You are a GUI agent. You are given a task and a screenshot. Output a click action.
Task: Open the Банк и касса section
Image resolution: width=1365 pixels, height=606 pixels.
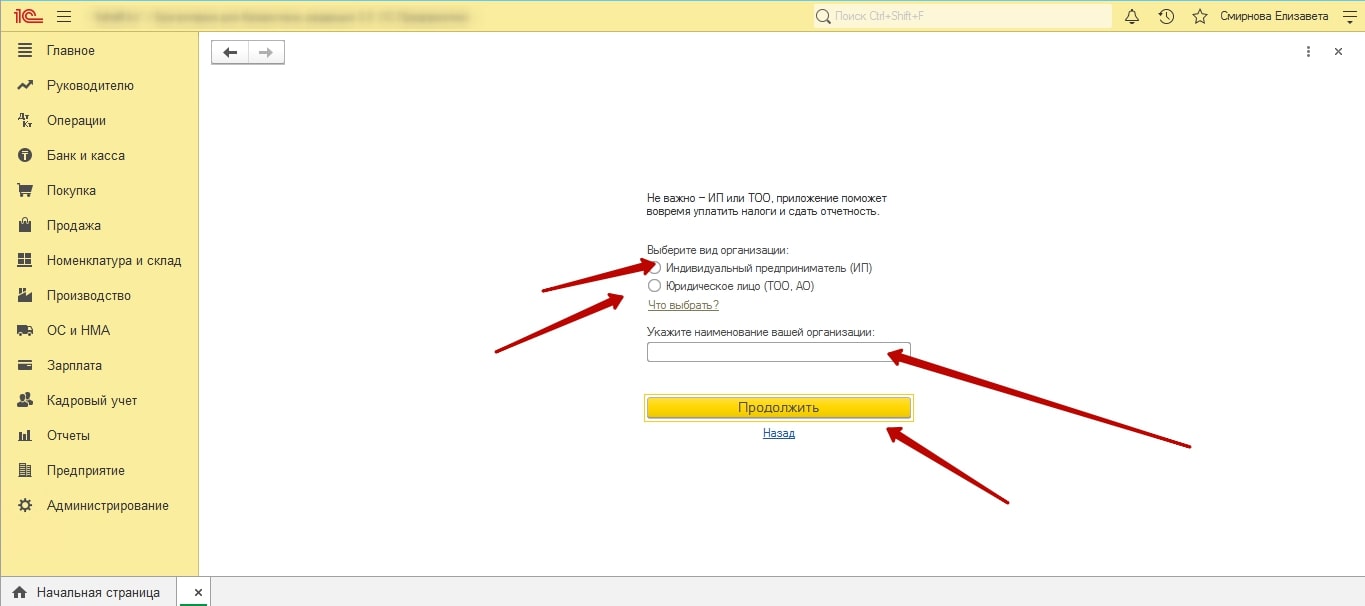pyautogui.click(x=85, y=155)
